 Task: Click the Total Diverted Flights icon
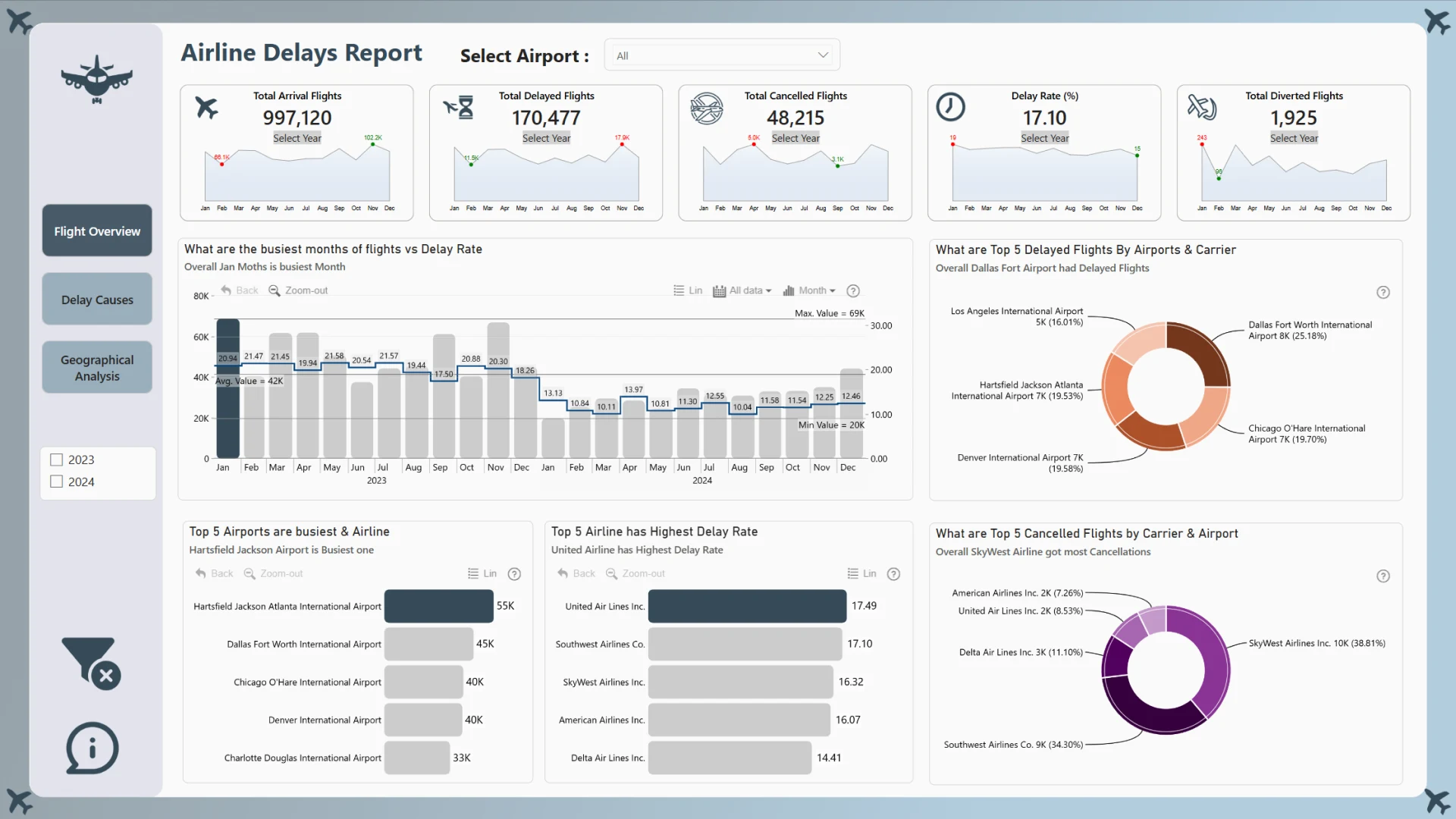click(1201, 108)
